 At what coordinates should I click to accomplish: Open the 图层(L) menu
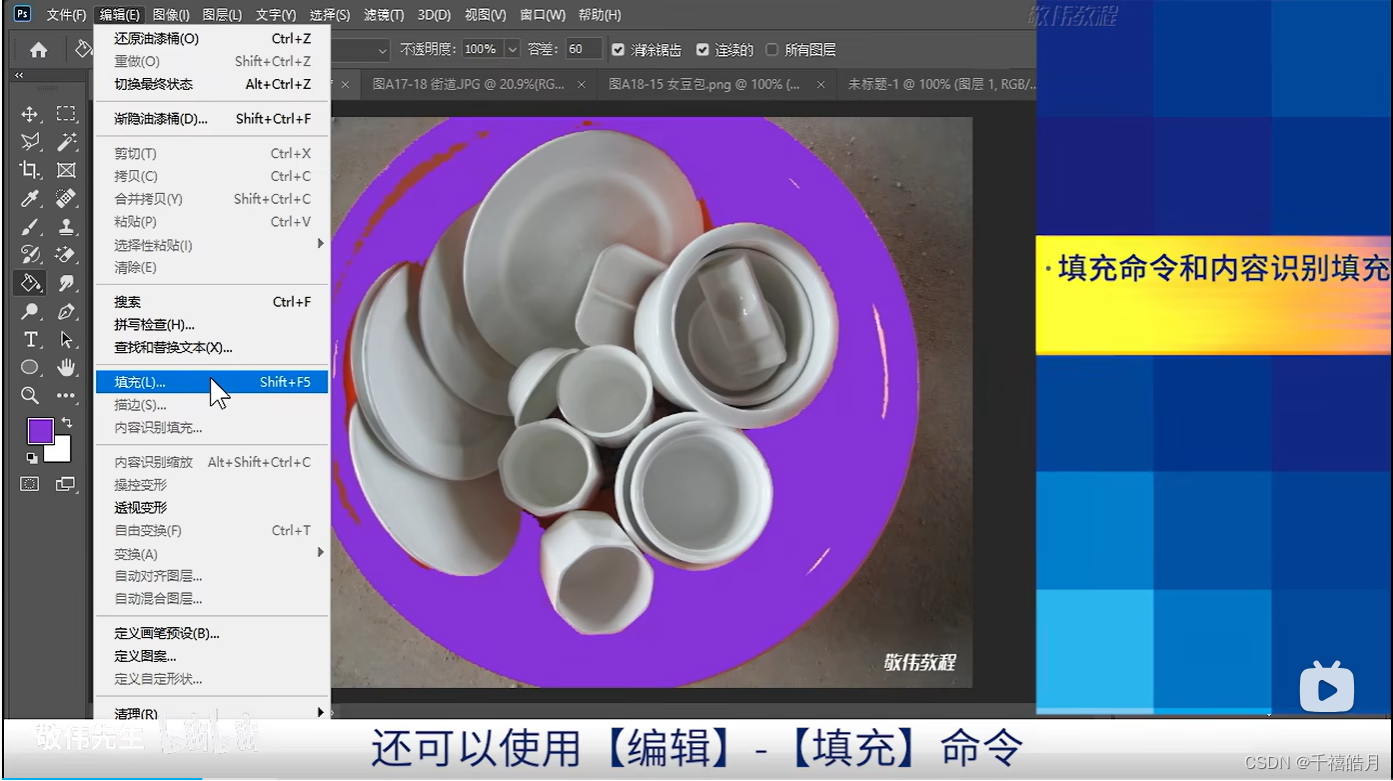point(222,15)
